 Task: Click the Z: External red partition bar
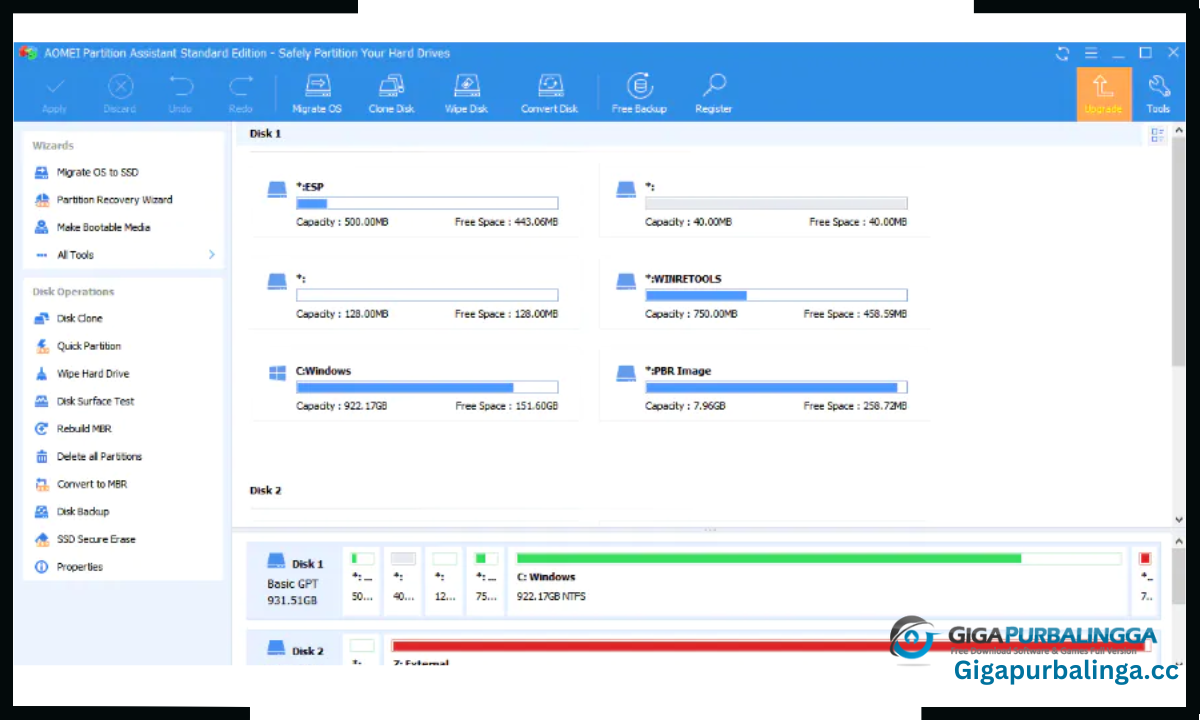[x=770, y=648]
